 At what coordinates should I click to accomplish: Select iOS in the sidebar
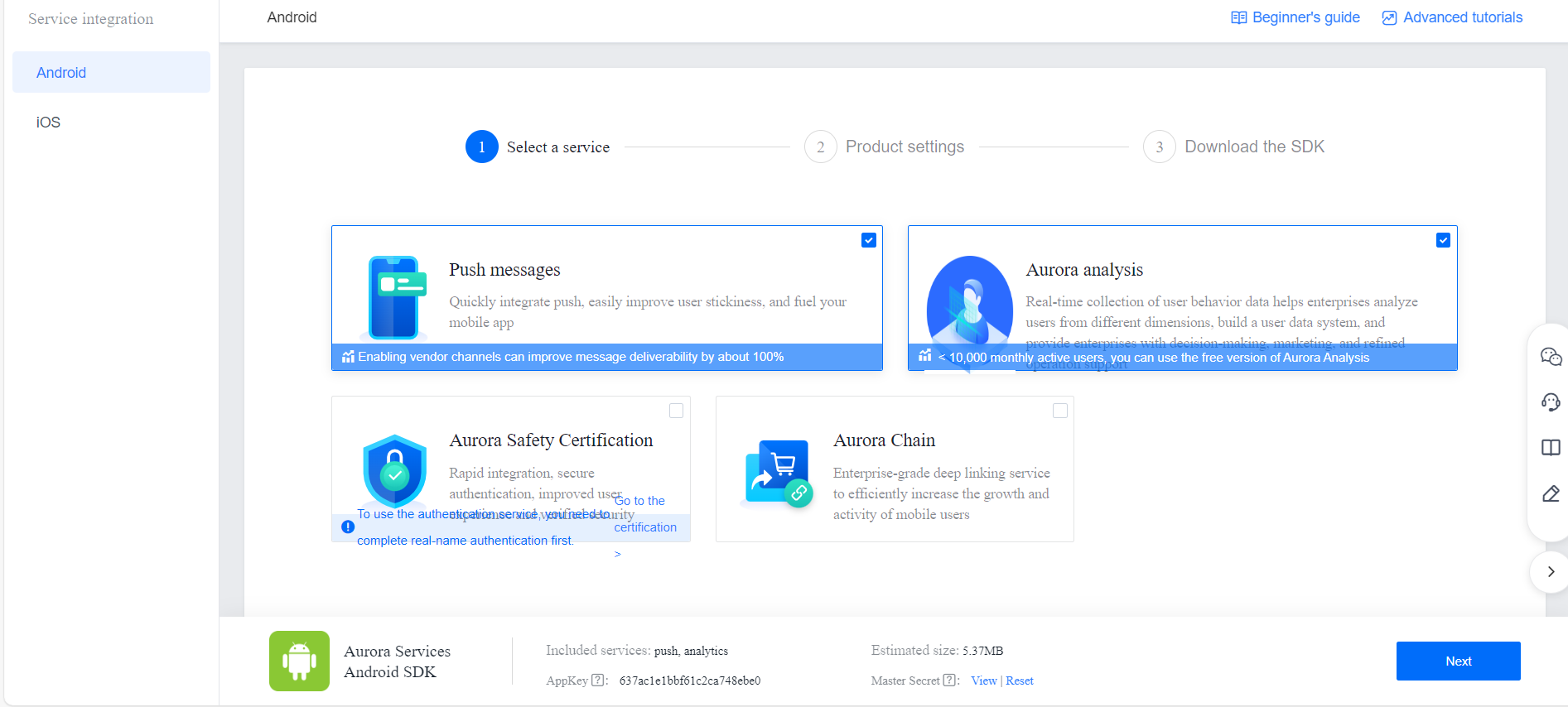point(48,123)
